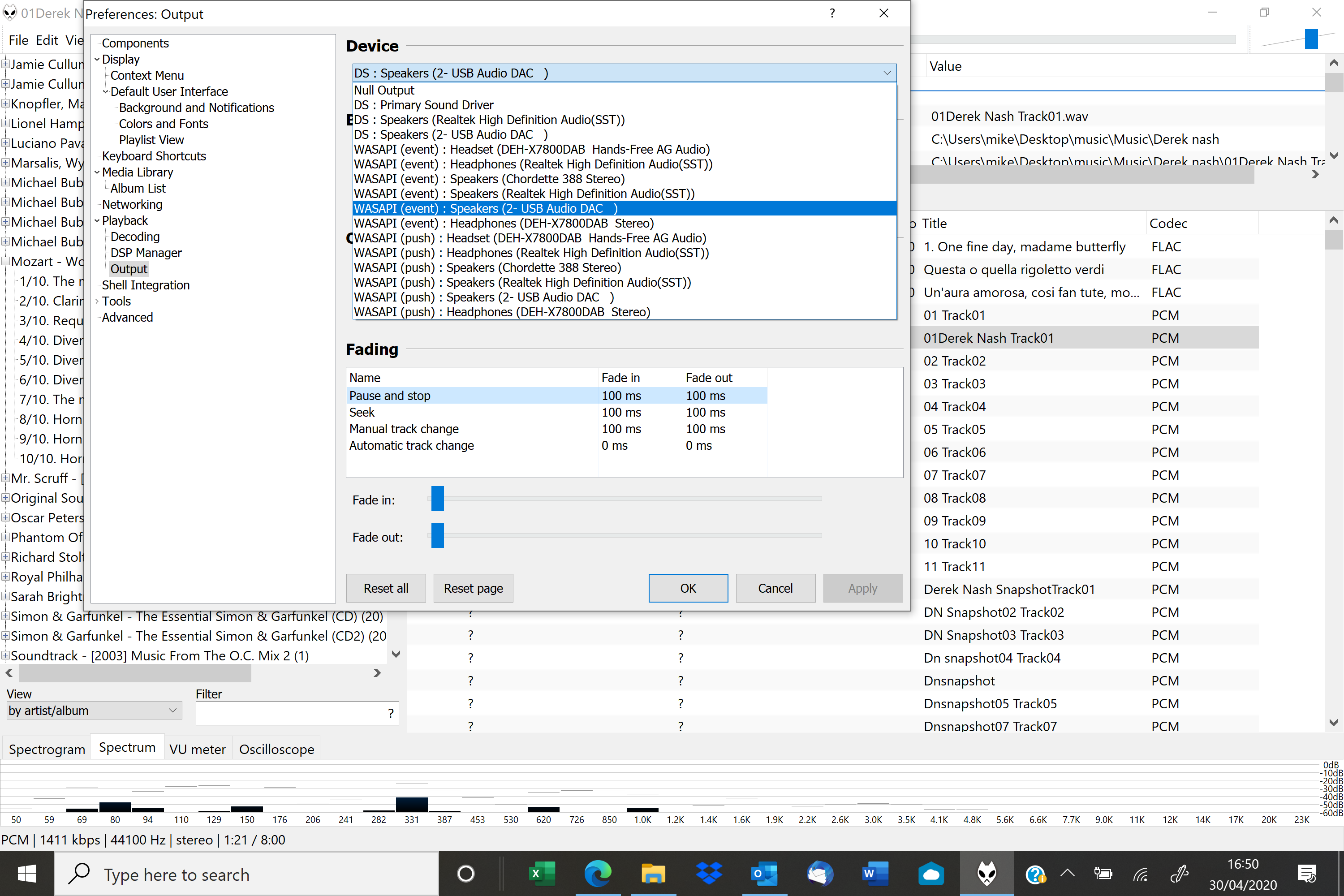This screenshot has height=896, width=1344.
Task: Collapse the Playback preferences branch
Action: (x=97, y=220)
